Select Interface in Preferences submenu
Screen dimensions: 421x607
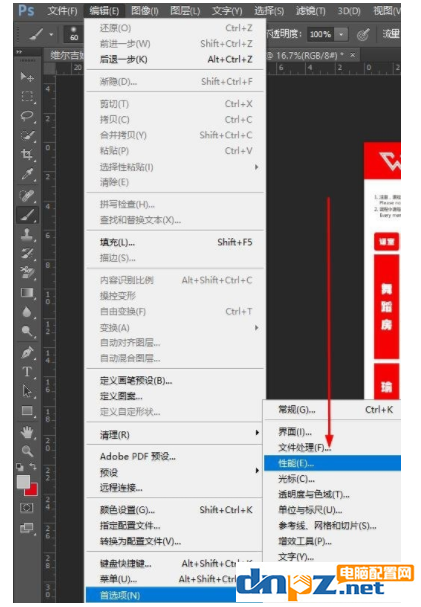pyautogui.click(x=332, y=432)
